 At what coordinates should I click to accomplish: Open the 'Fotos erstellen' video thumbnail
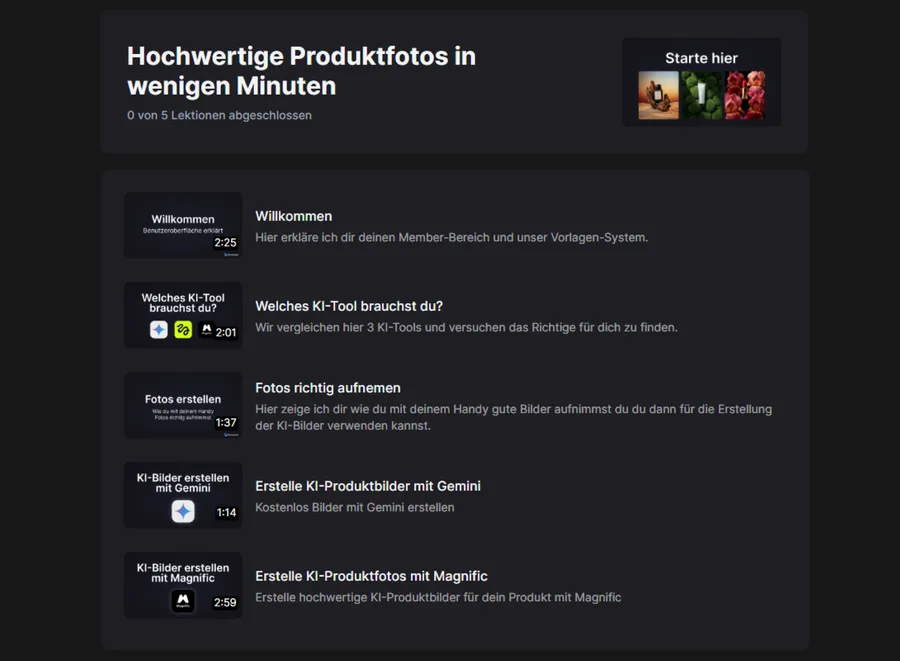(183, 405)
